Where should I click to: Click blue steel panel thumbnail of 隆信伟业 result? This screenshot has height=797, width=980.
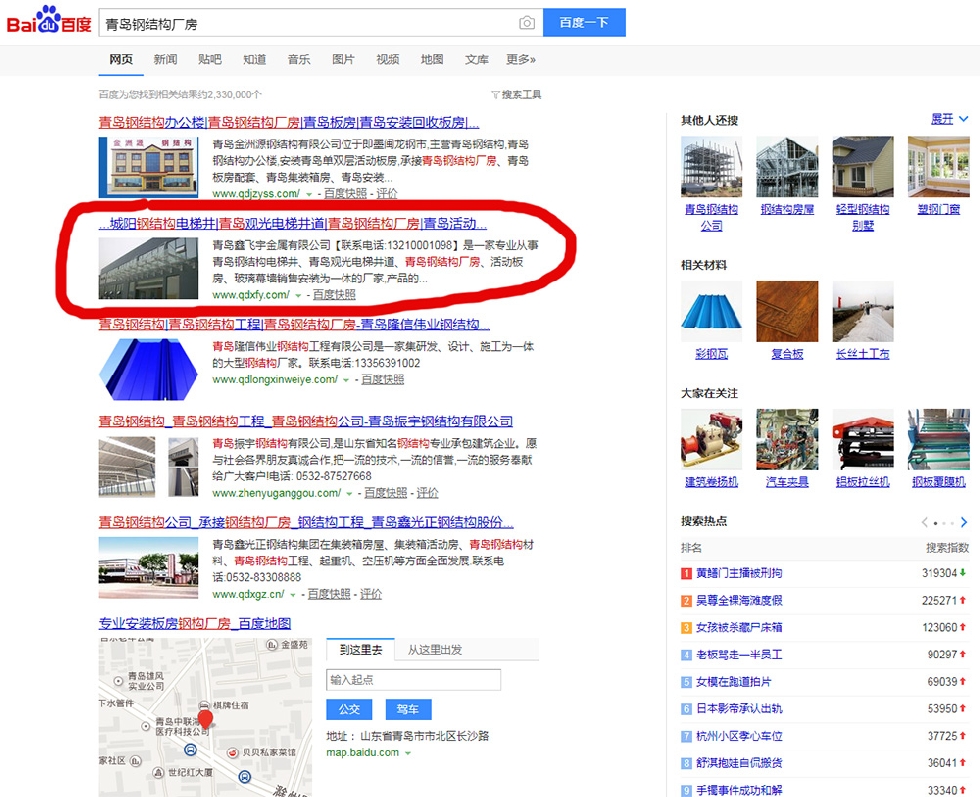click(x=149, y=369)
